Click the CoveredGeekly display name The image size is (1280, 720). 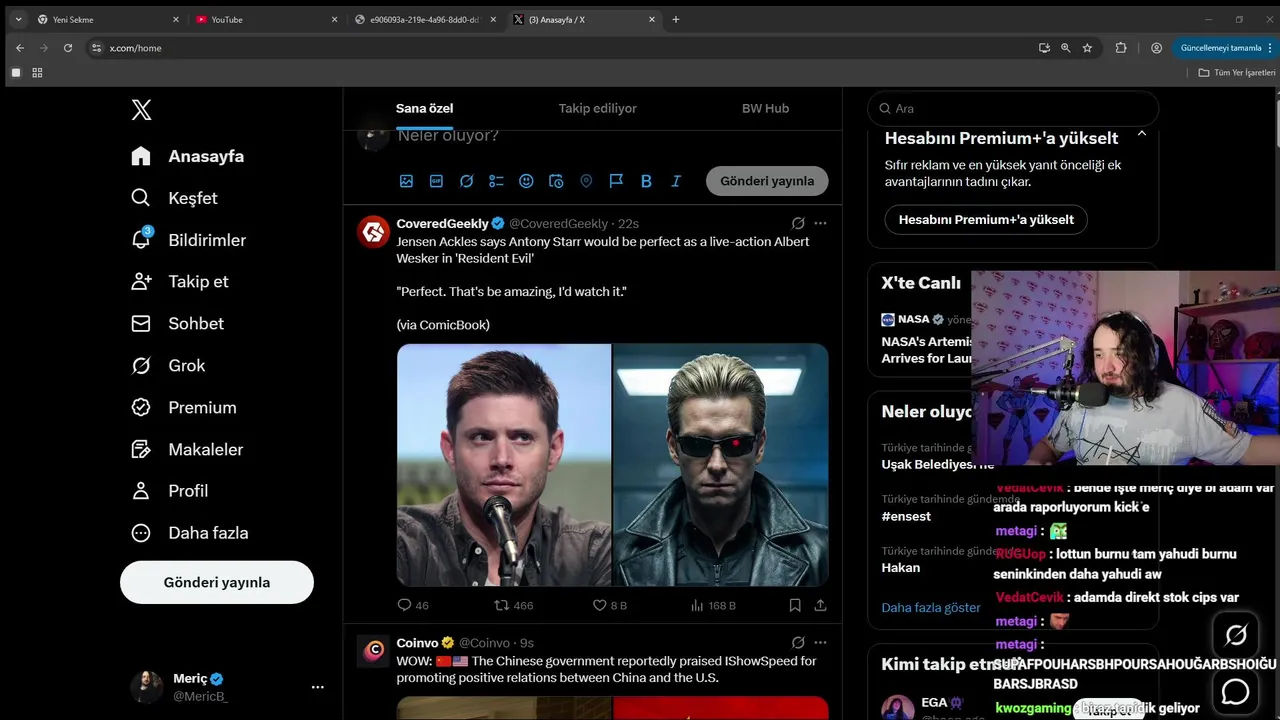[442, 223]
